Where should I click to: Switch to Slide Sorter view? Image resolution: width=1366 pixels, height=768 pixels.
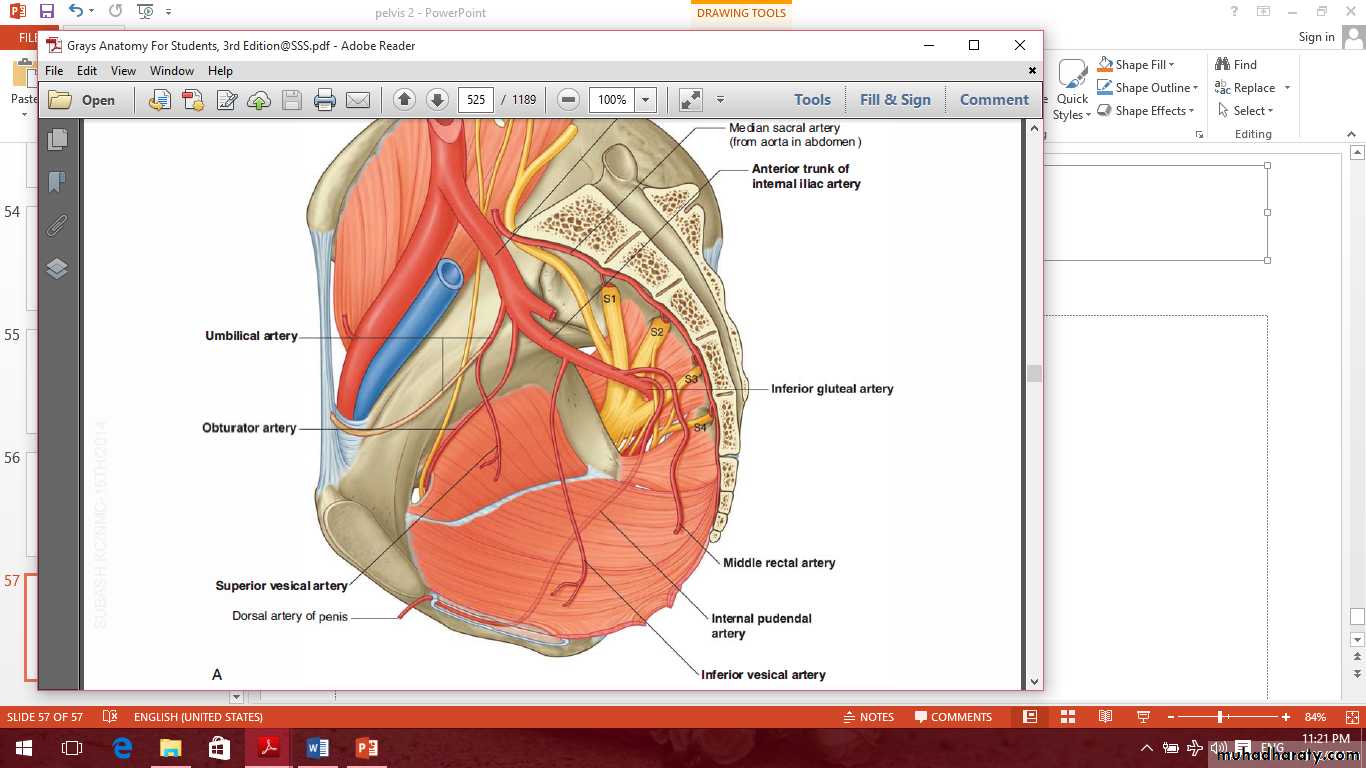[1068, 717]
